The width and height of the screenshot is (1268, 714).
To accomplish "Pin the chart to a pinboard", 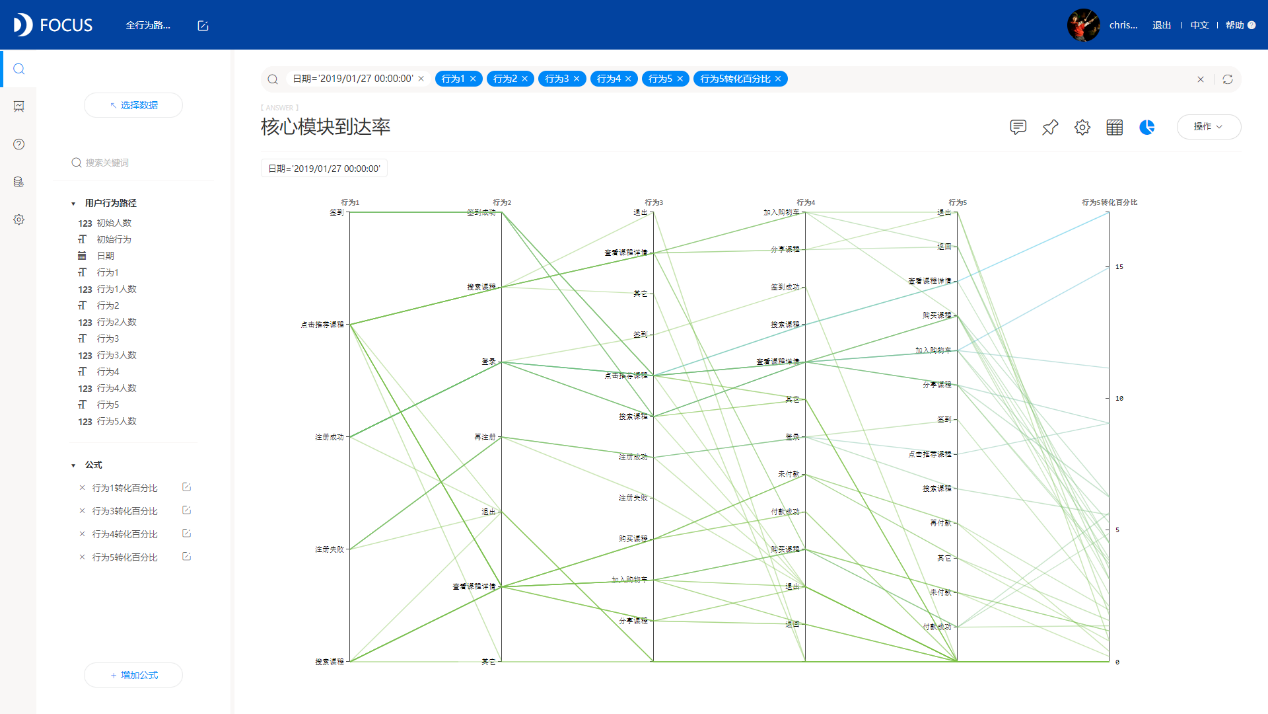I will [x=1050, y=127].
